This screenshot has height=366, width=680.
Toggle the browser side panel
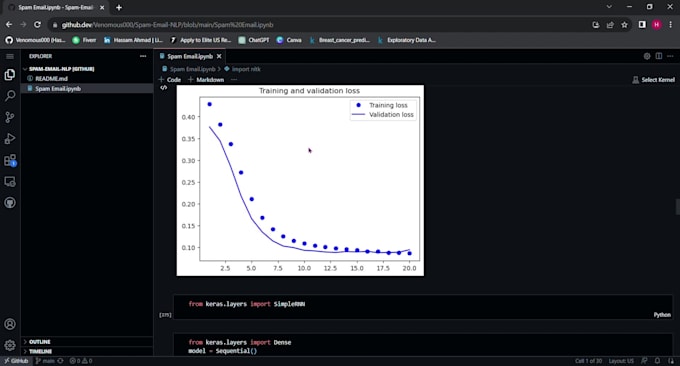[x=642, y=25]
